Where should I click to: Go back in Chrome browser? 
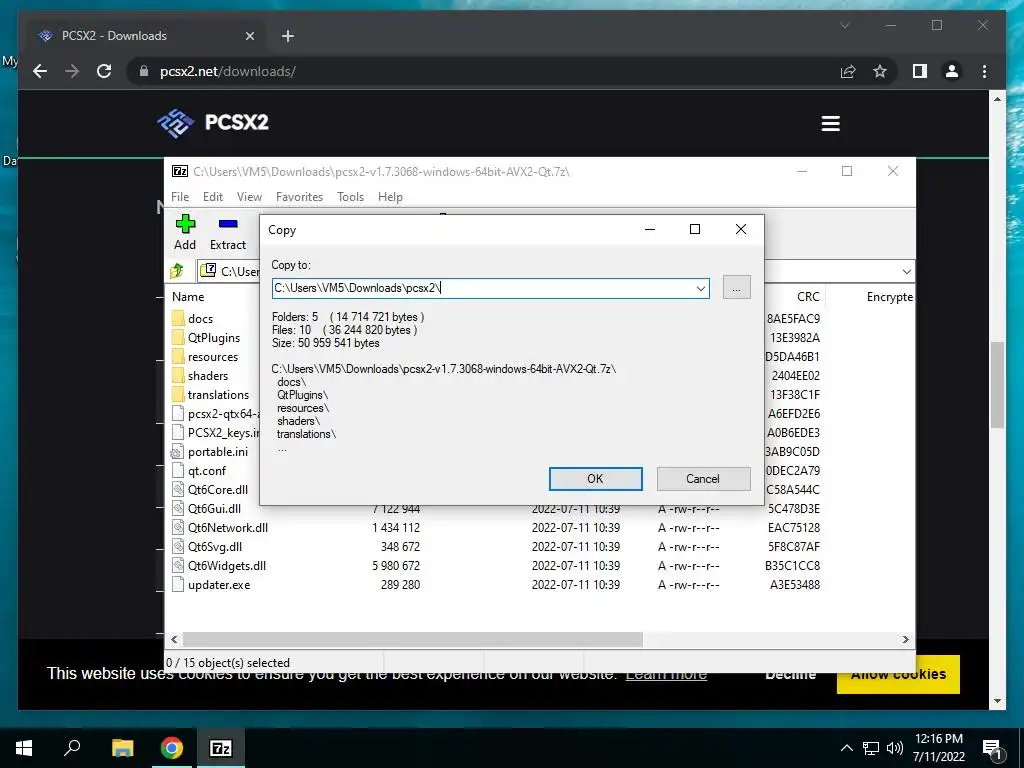tap(40, 71)
